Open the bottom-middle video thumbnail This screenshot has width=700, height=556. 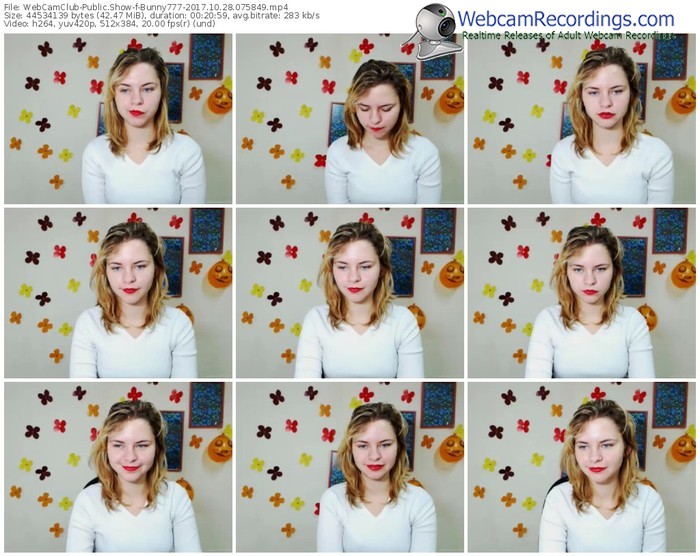(x=349, y=467)
